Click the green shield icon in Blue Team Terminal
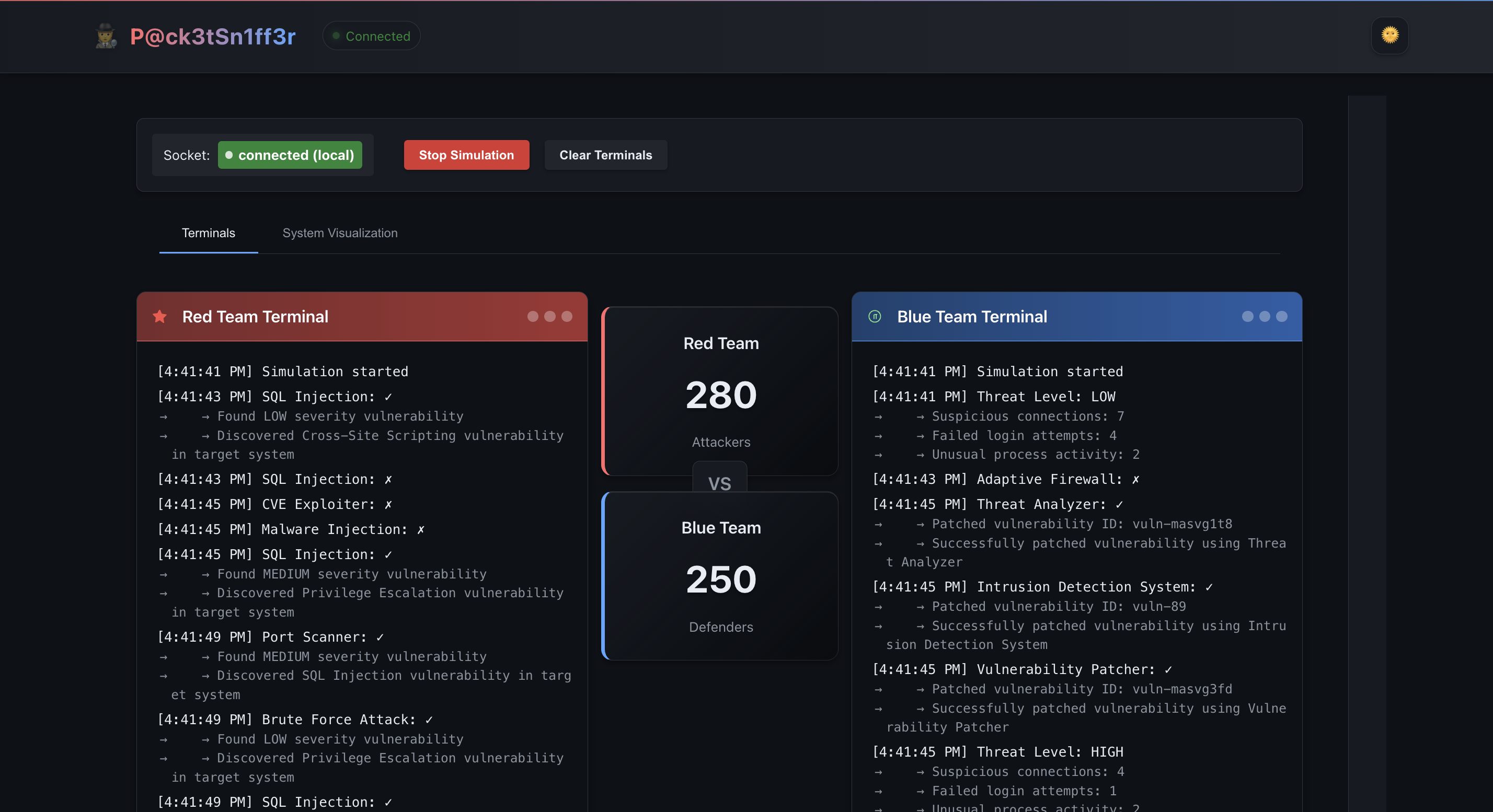 875,316
